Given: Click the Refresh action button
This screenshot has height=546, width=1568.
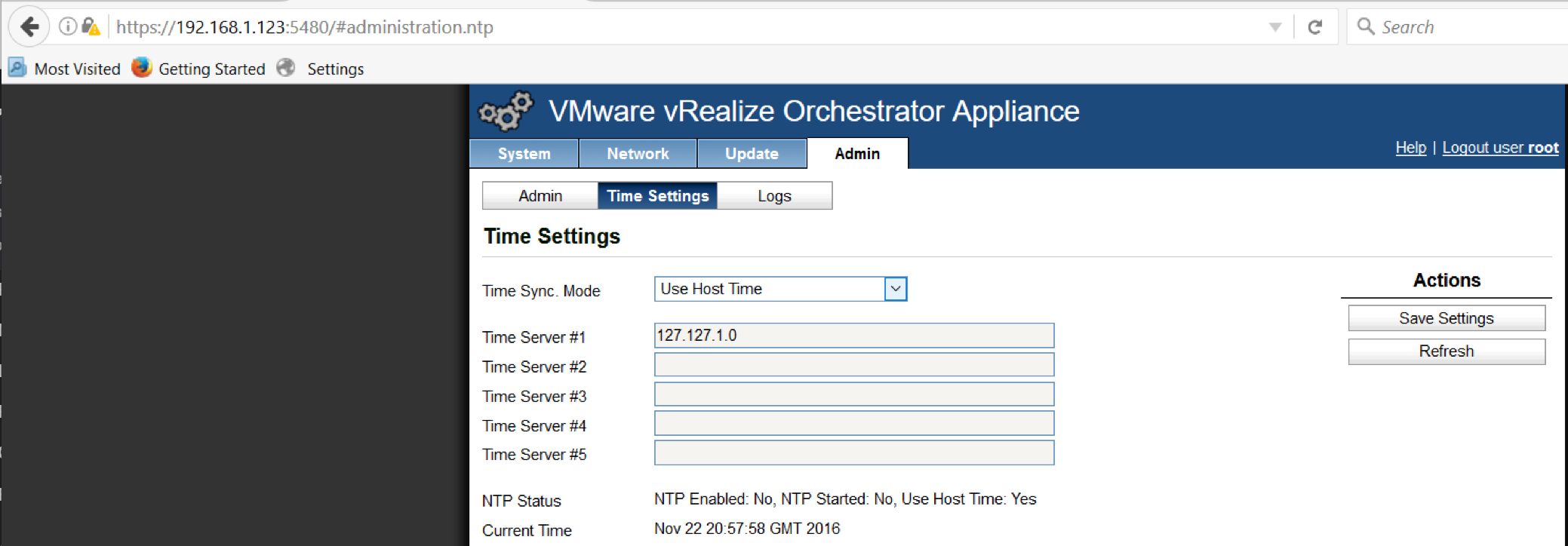Looking at the screenshot, I should click(x=1447, y=351).
